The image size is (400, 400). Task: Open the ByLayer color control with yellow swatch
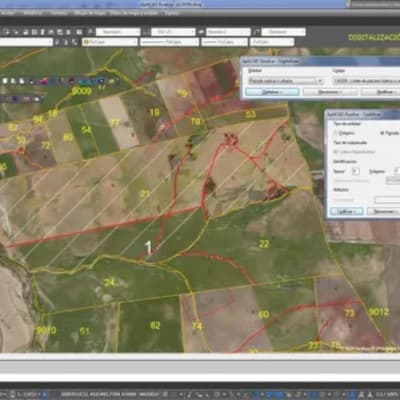110,42
